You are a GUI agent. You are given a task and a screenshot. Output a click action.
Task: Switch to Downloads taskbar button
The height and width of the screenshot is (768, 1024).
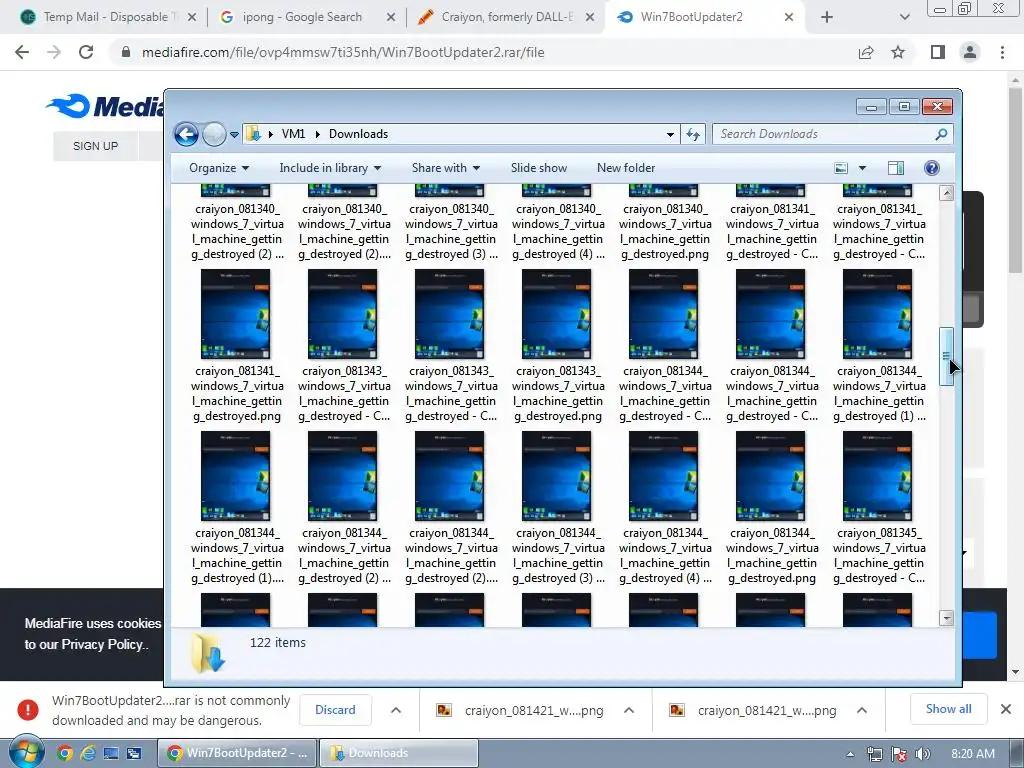pyautogui.click(x=398, y=753)
